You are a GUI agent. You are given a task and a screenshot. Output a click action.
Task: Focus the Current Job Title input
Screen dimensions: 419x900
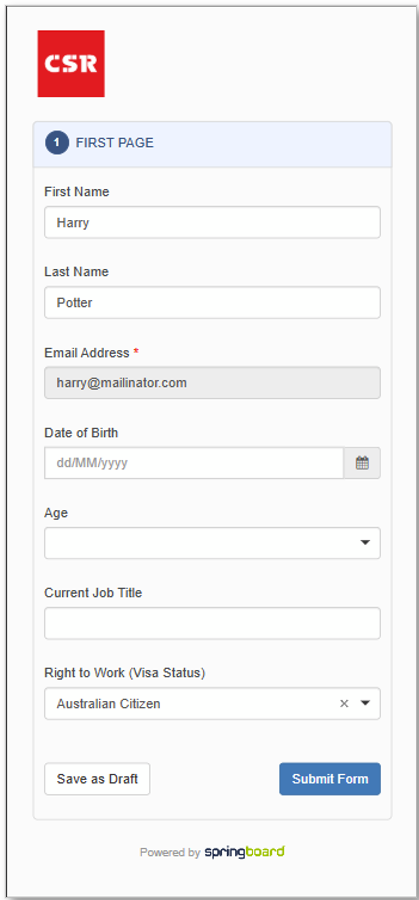point(212,623)
